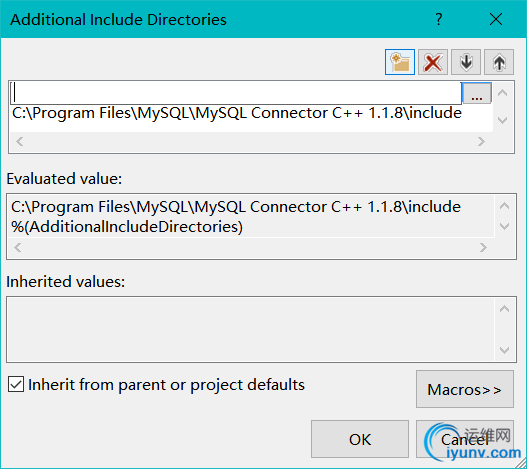Move line down with down arrow icon
The height and width of the screenshot is (469, 527).
[466, 62]
